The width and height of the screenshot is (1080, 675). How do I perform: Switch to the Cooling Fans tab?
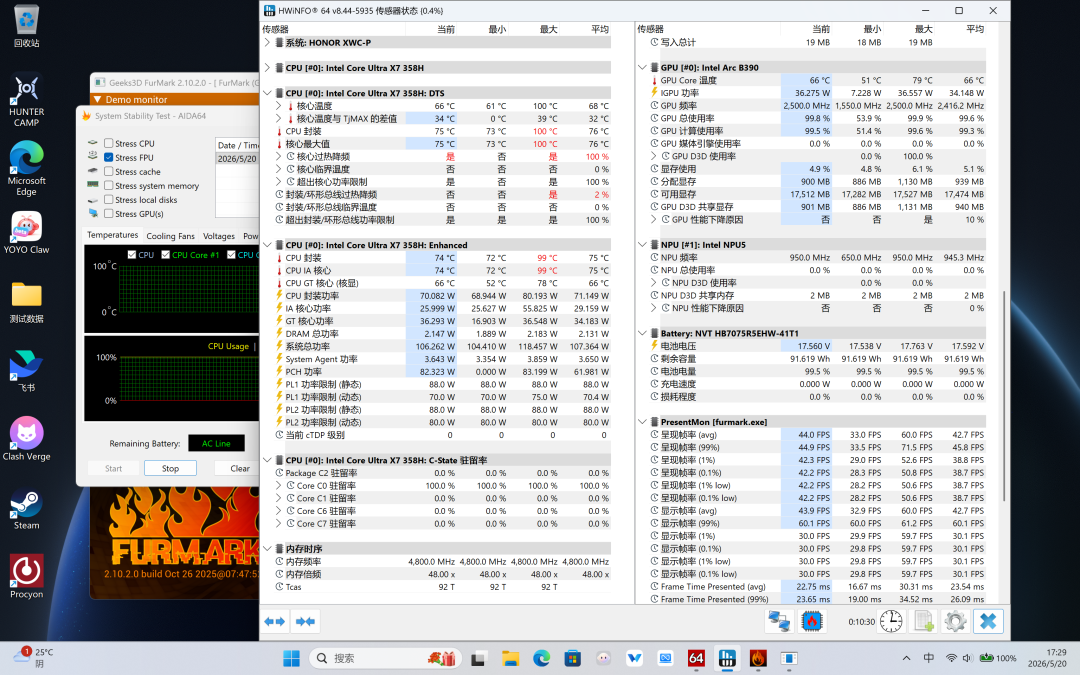pos(170,236)
